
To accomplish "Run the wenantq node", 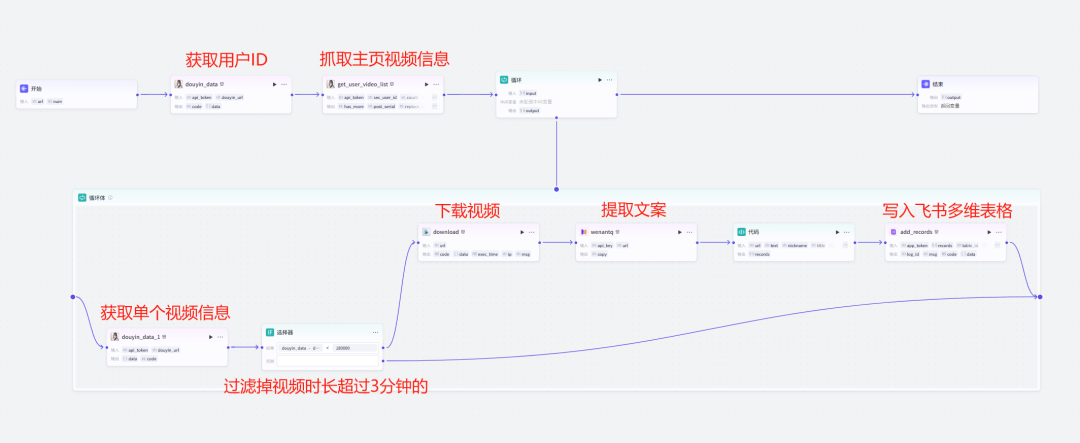I will [680, 232].
